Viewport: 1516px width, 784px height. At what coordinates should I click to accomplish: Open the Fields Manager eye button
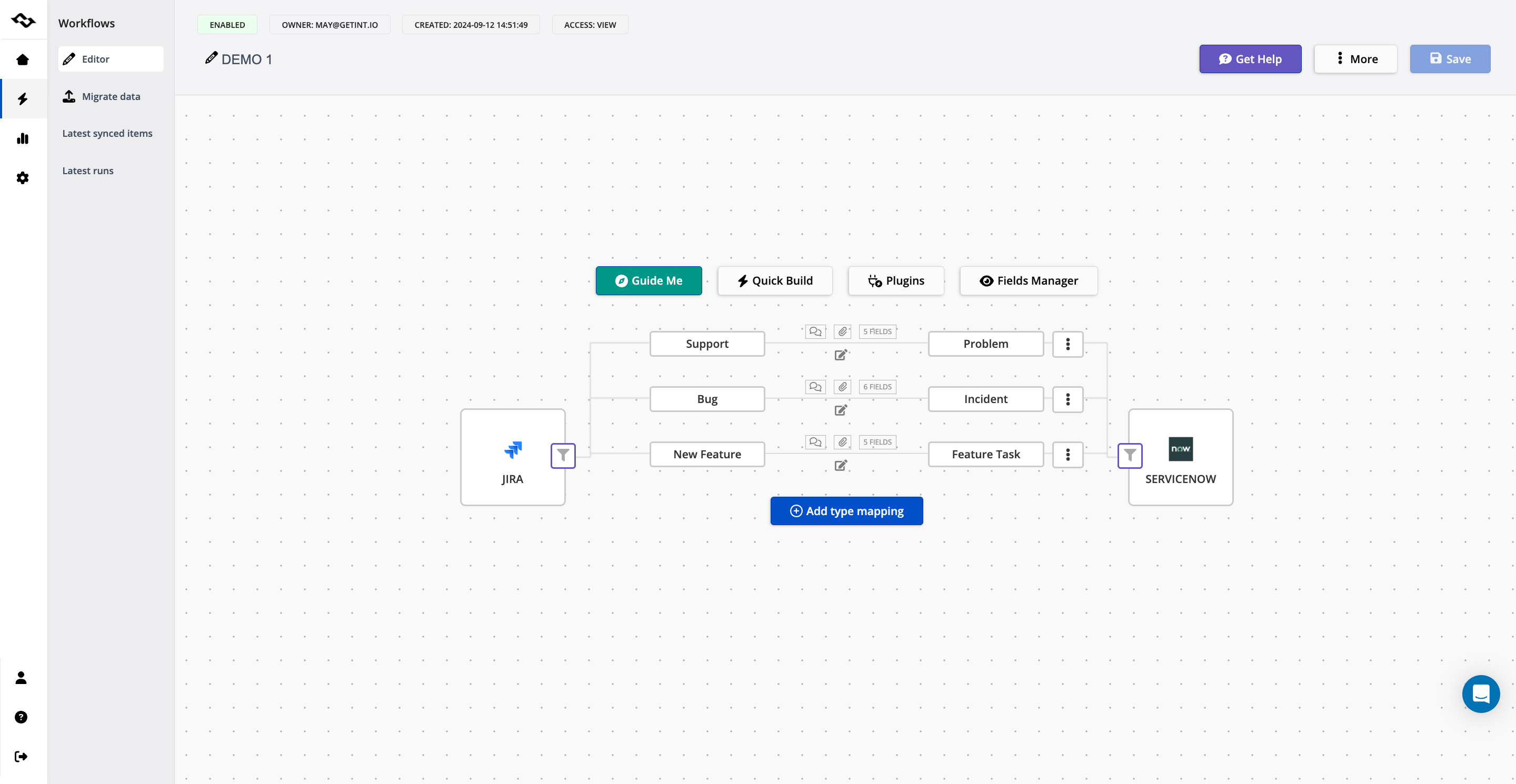pyautogui.click(x=1028, y=281)
